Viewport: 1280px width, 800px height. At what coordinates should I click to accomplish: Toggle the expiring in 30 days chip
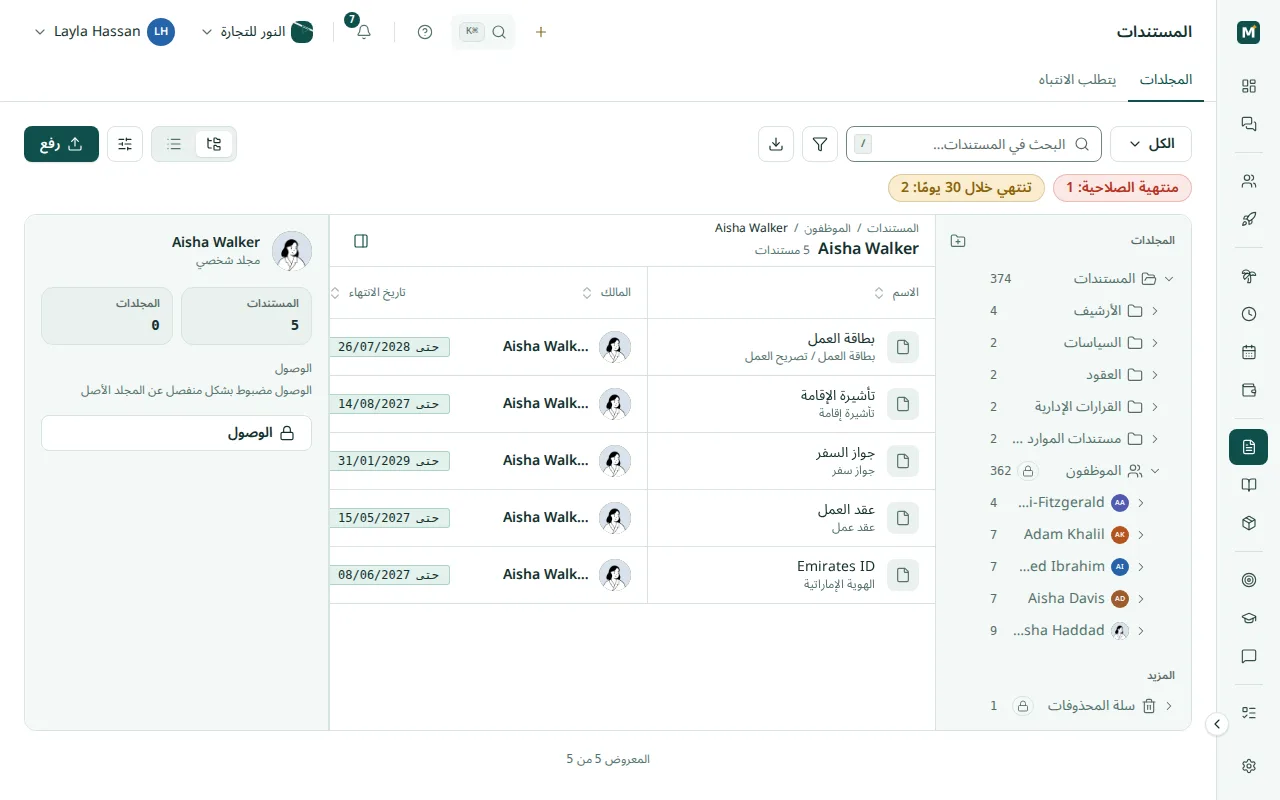tap(966, 188)
